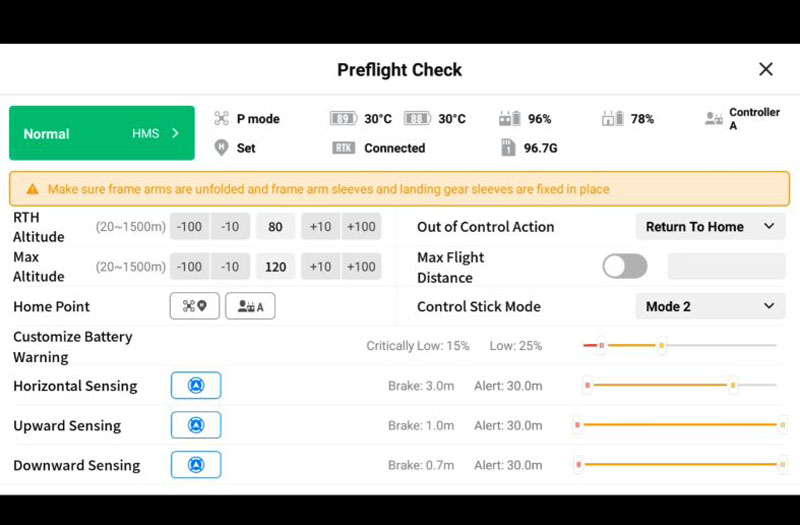The image size is (800, 525).
Task: Toggle Horizontal Sensing obstacle avoidance icon
Action: 196,385
